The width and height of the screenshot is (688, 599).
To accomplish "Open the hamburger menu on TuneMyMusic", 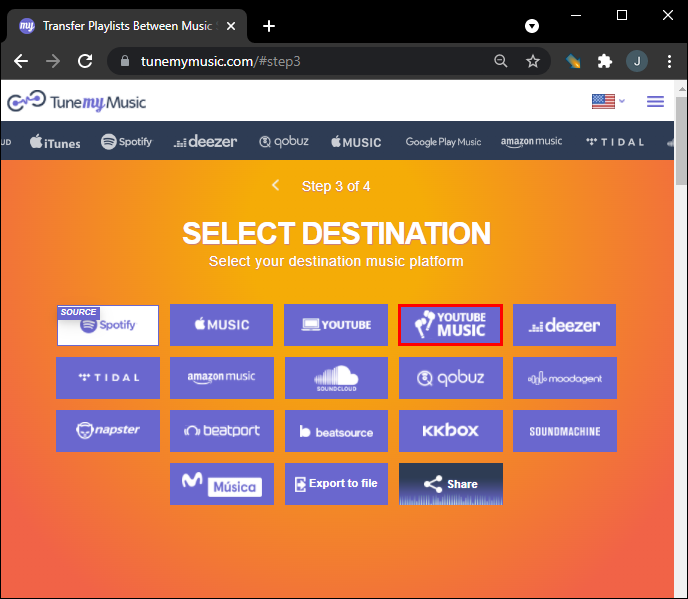I will pos(655,101).
